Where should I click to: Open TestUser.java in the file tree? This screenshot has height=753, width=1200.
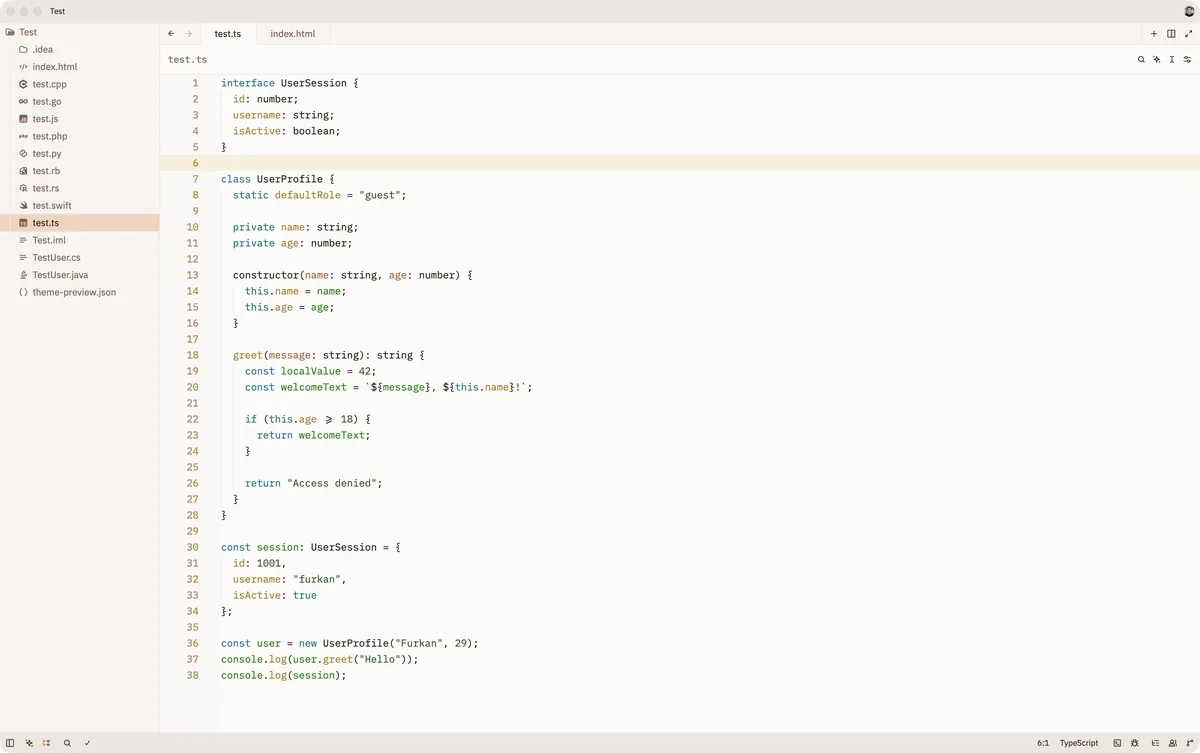pos(80,275)
